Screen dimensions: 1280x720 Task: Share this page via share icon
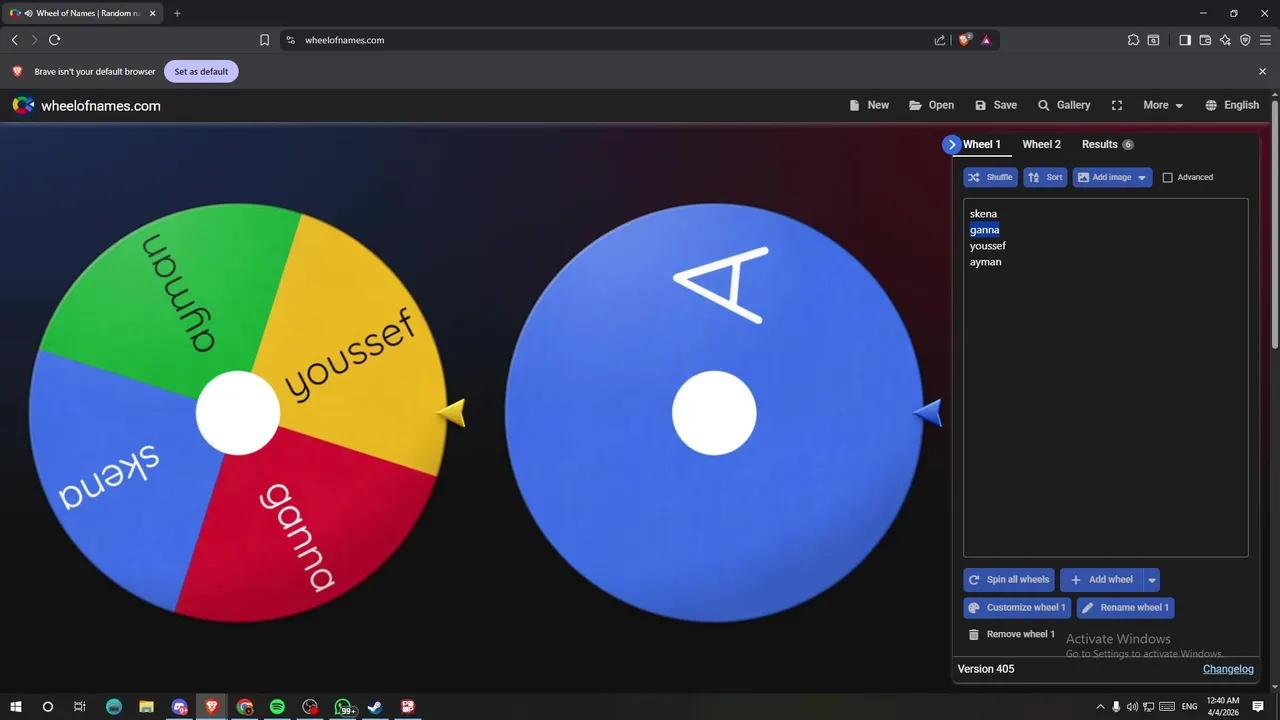(940, 40)
